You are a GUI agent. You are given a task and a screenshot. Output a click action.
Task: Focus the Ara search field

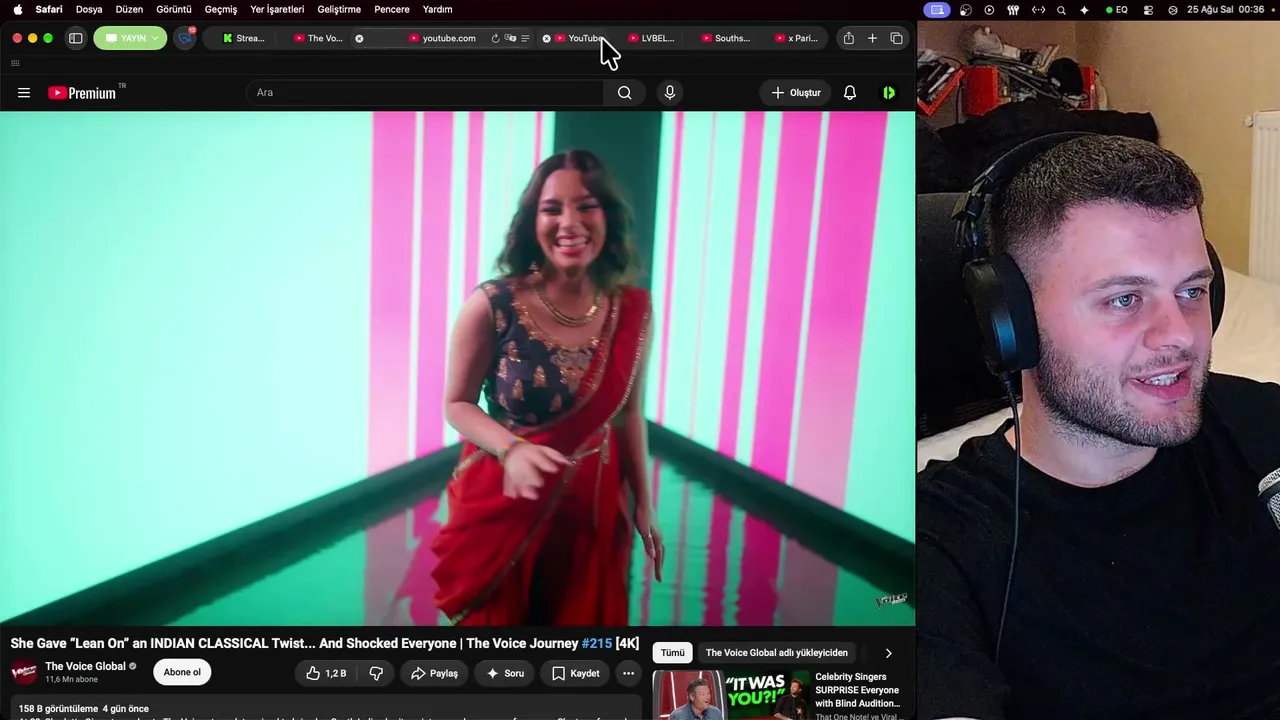pyautogui.click(x=425, y=93)
